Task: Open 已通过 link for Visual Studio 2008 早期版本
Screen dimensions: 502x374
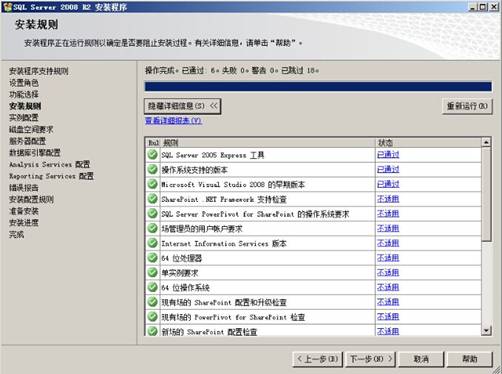Action: pyautogui.click(x=388, y=184)
